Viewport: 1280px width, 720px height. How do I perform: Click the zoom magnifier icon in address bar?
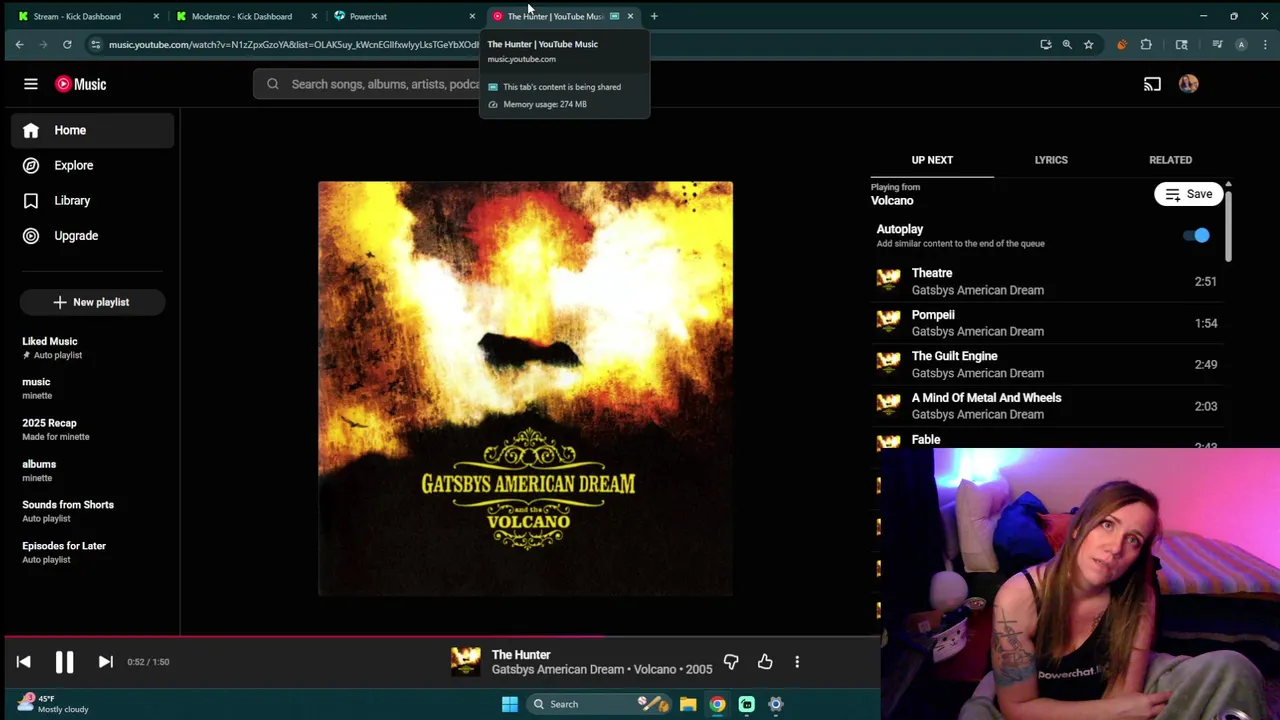(1067, 44)
